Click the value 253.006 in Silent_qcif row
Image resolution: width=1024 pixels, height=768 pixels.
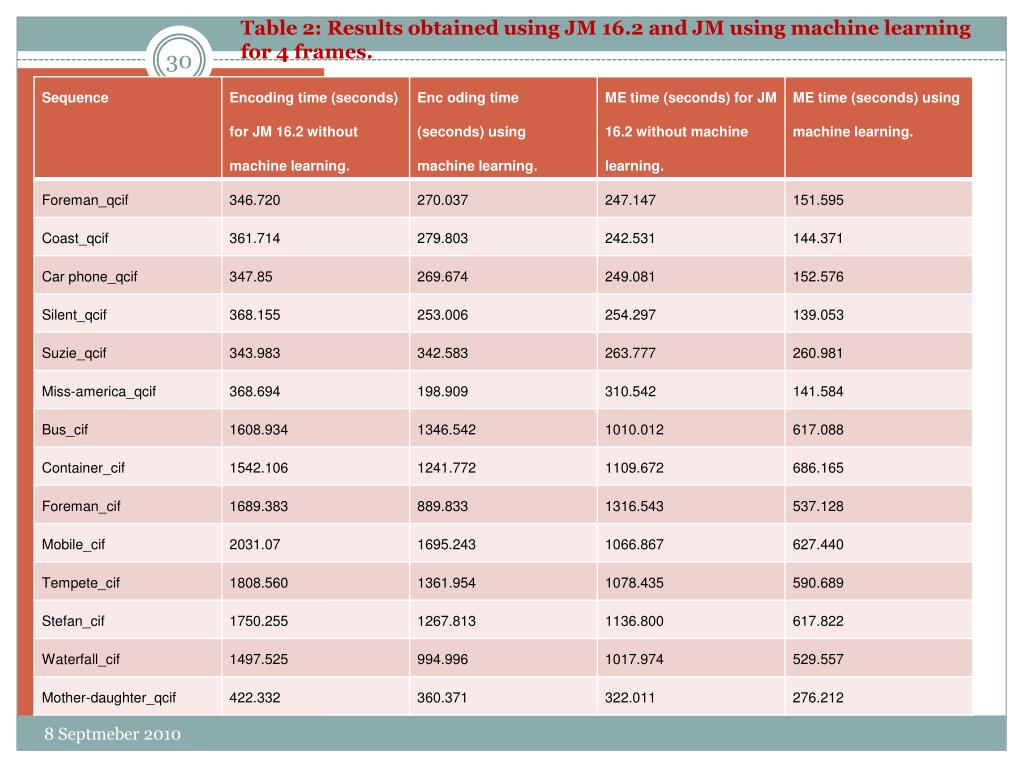click(x=443, y=315)
